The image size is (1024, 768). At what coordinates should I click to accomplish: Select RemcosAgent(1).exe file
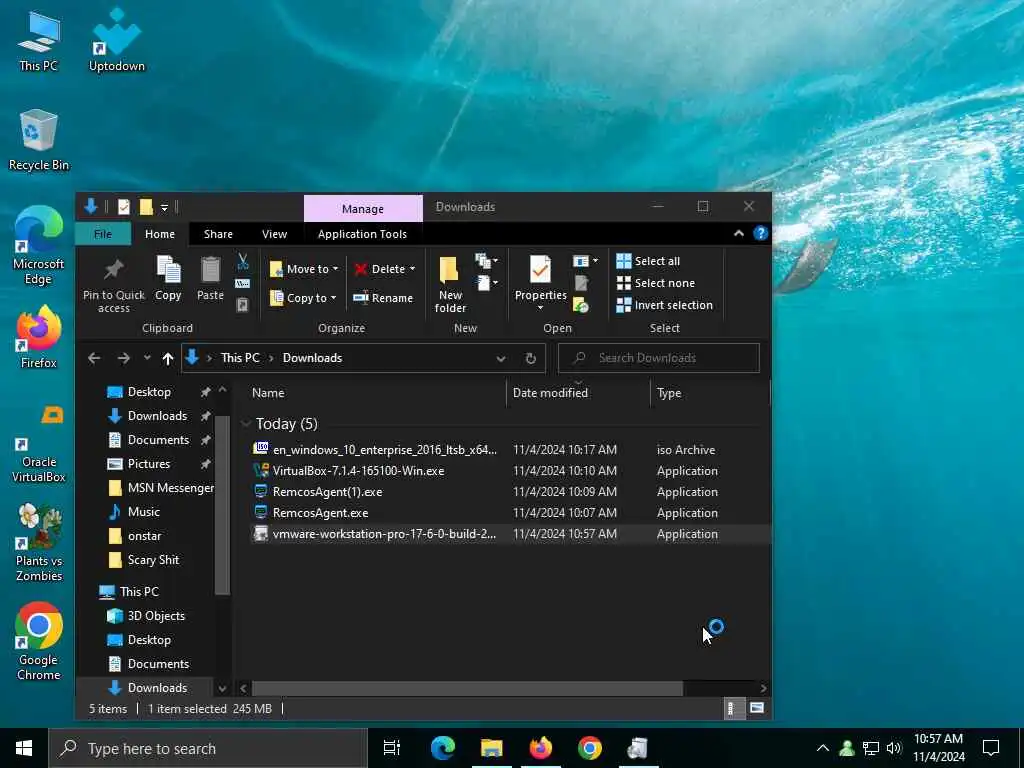pos(327,492)
